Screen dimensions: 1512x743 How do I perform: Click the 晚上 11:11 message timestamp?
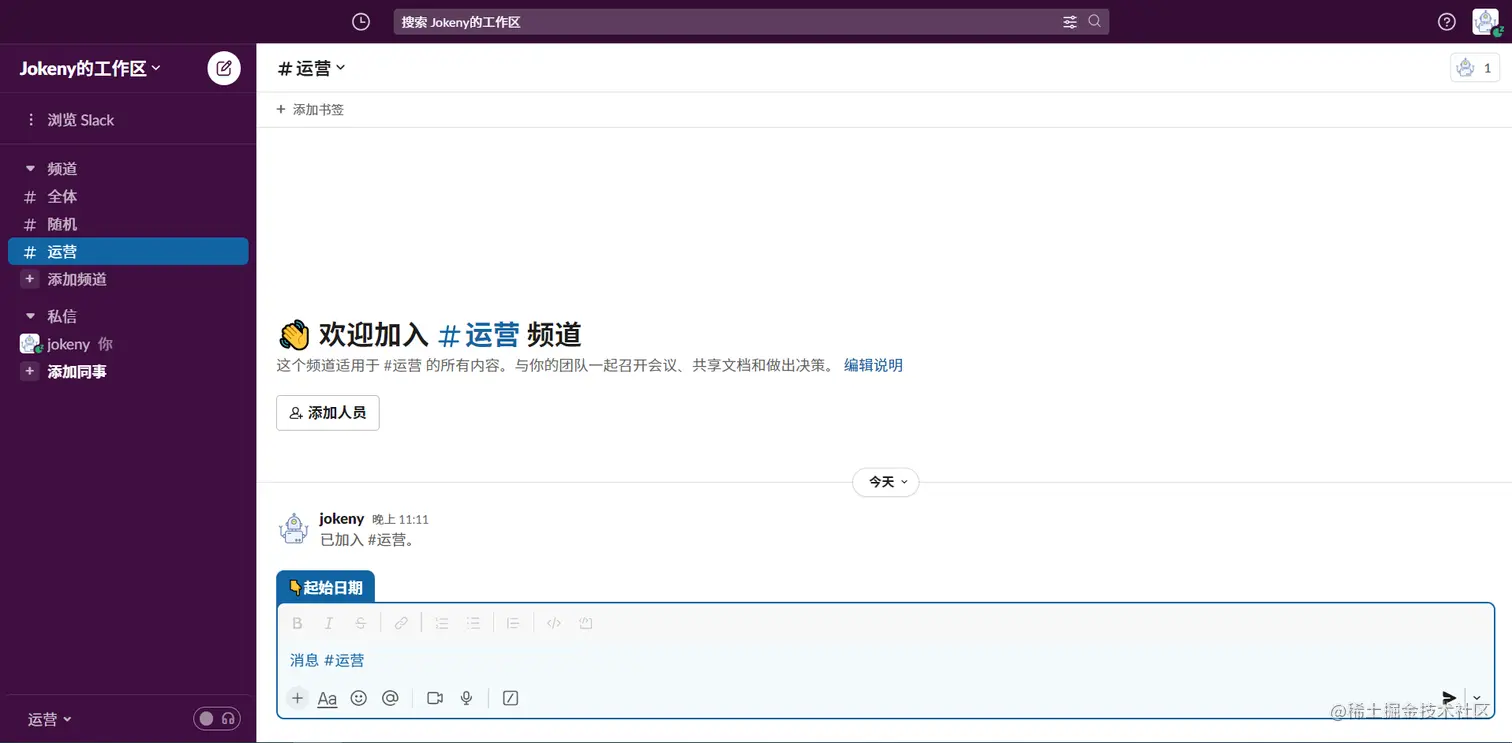(x=400, y=520)
